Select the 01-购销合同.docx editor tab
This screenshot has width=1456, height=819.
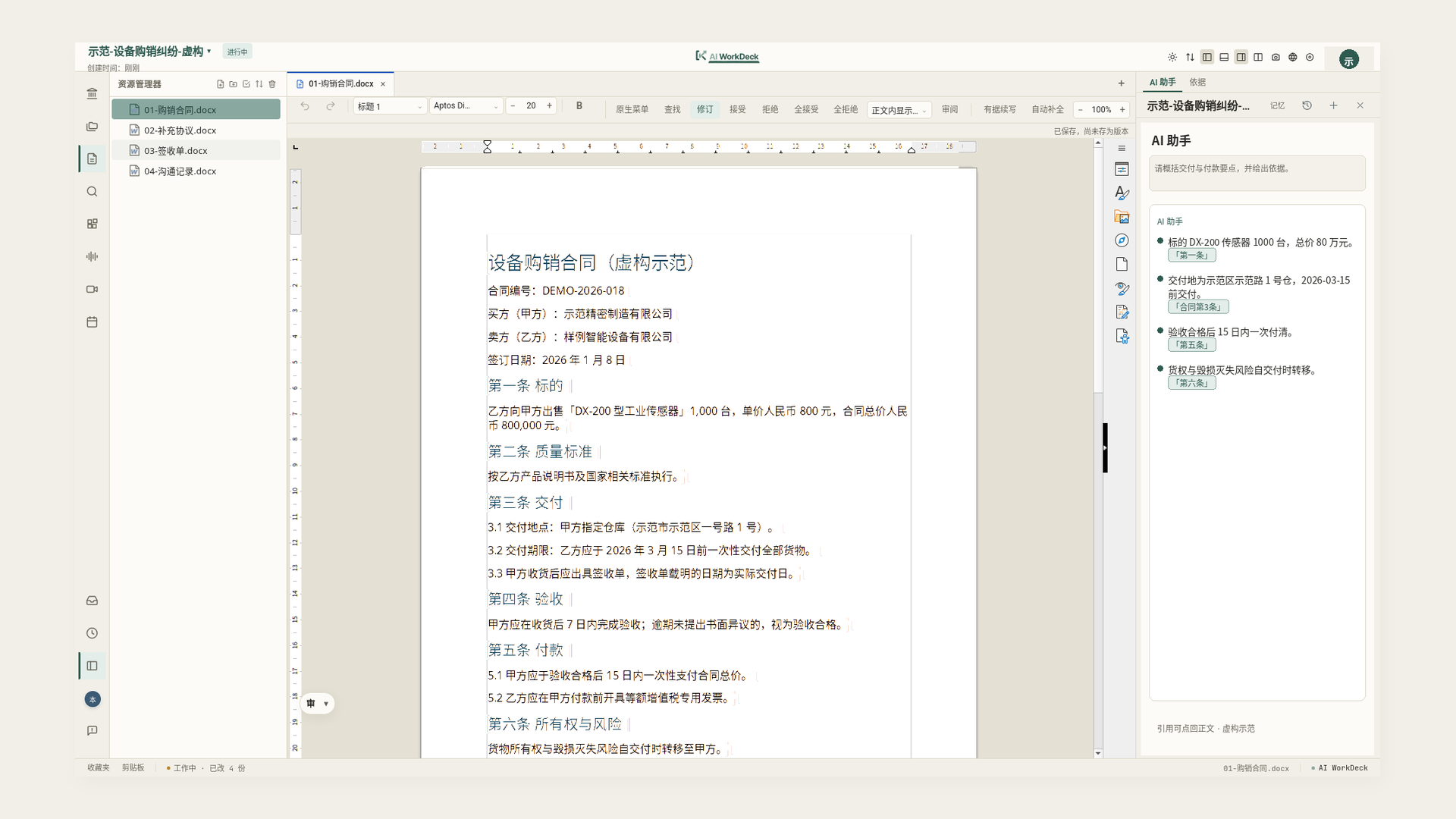[x=340, y=84]
